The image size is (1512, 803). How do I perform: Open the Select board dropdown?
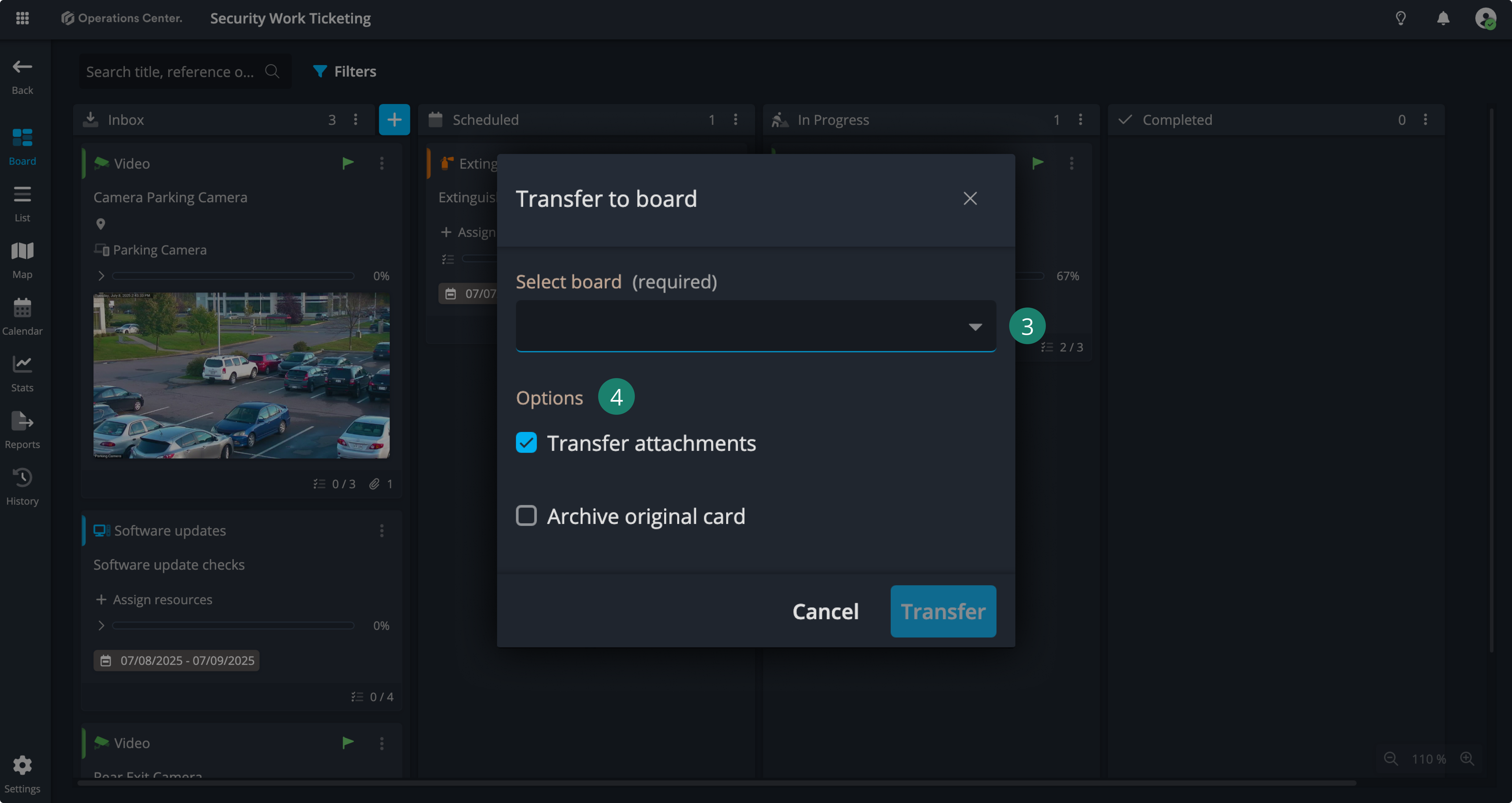(x=756, y=326)
